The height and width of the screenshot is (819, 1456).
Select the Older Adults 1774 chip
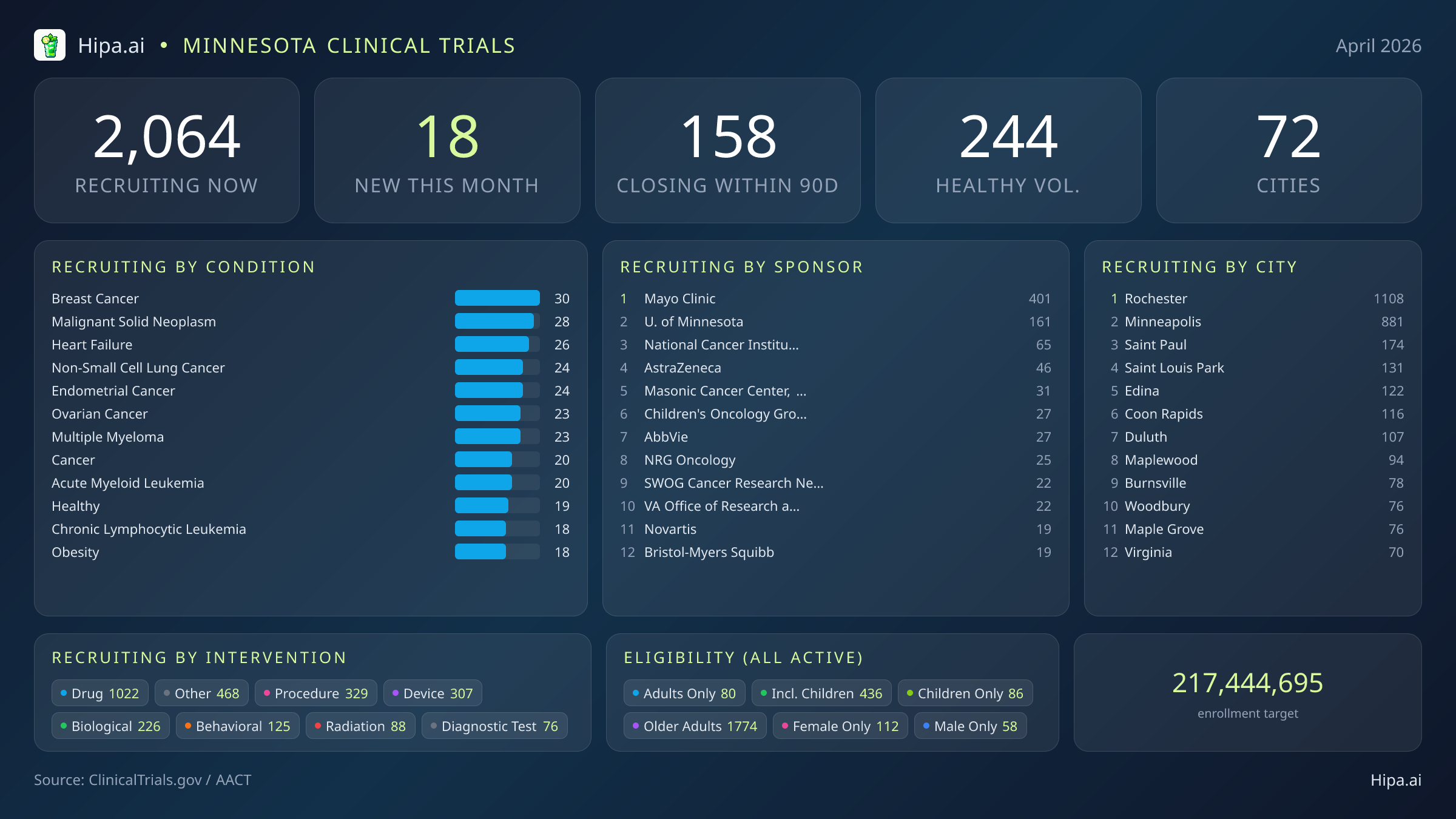[x=695, y=726]
